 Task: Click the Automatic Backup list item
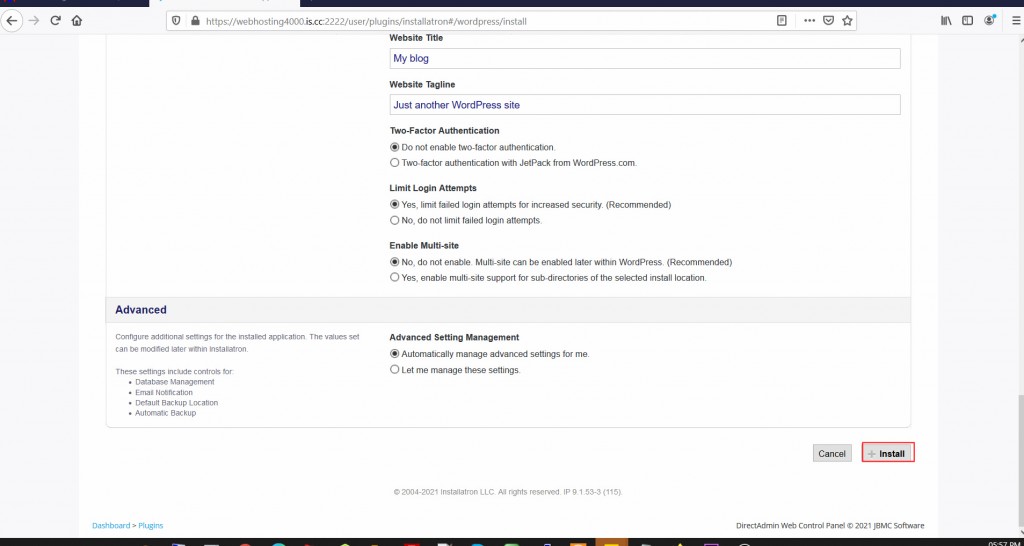165,413
